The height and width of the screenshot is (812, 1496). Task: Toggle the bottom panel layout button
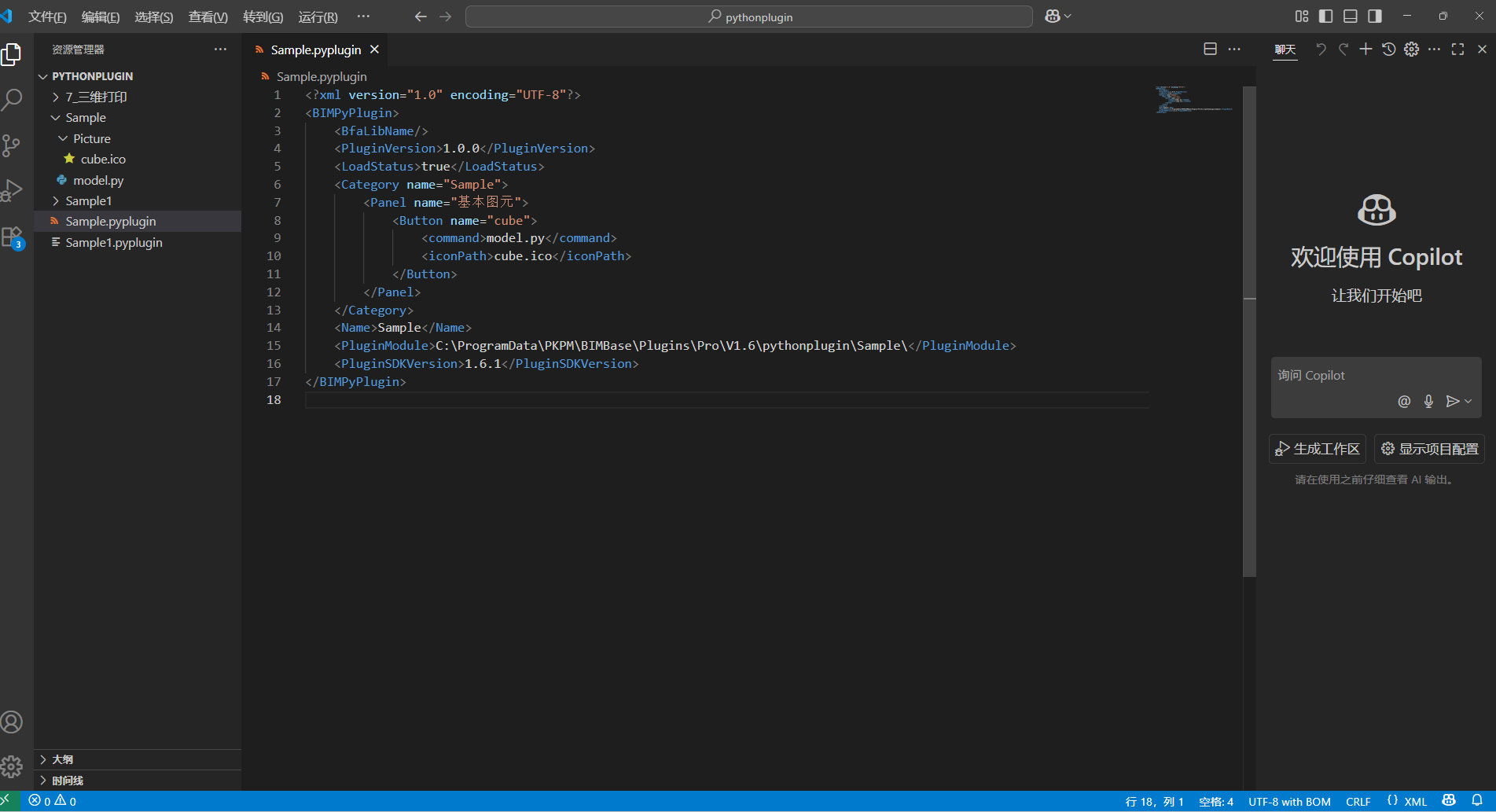(1351, 17)
